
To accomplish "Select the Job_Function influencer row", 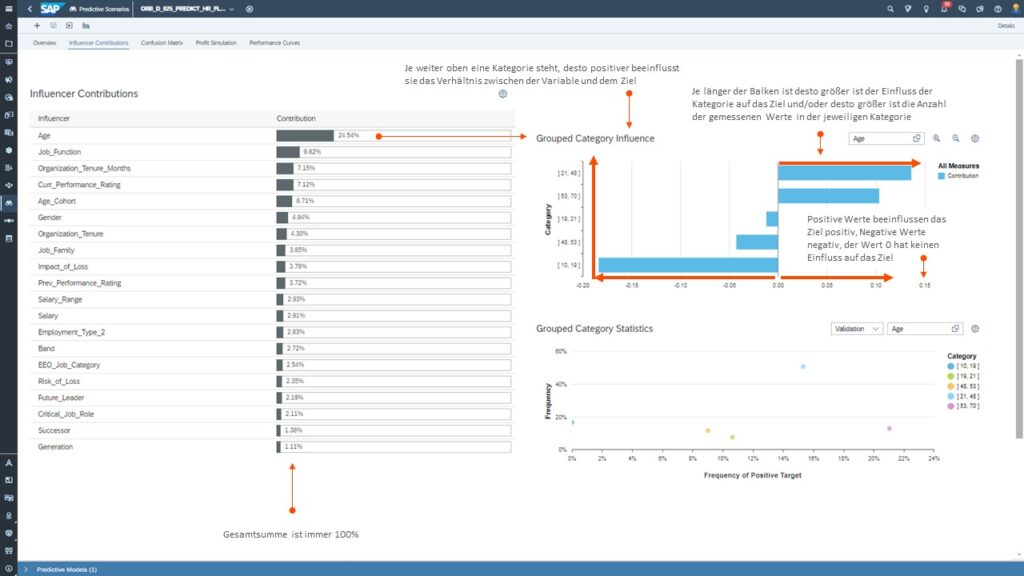I will click(x=150, y=152).
